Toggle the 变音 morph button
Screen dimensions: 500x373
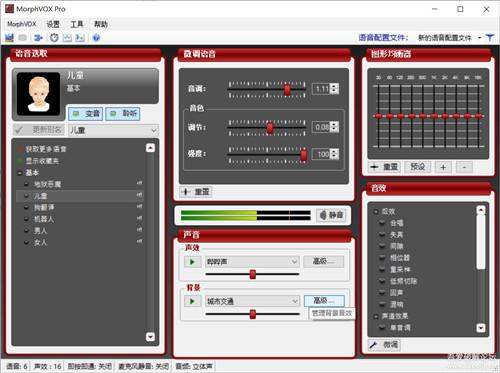(x=86, y=114)
